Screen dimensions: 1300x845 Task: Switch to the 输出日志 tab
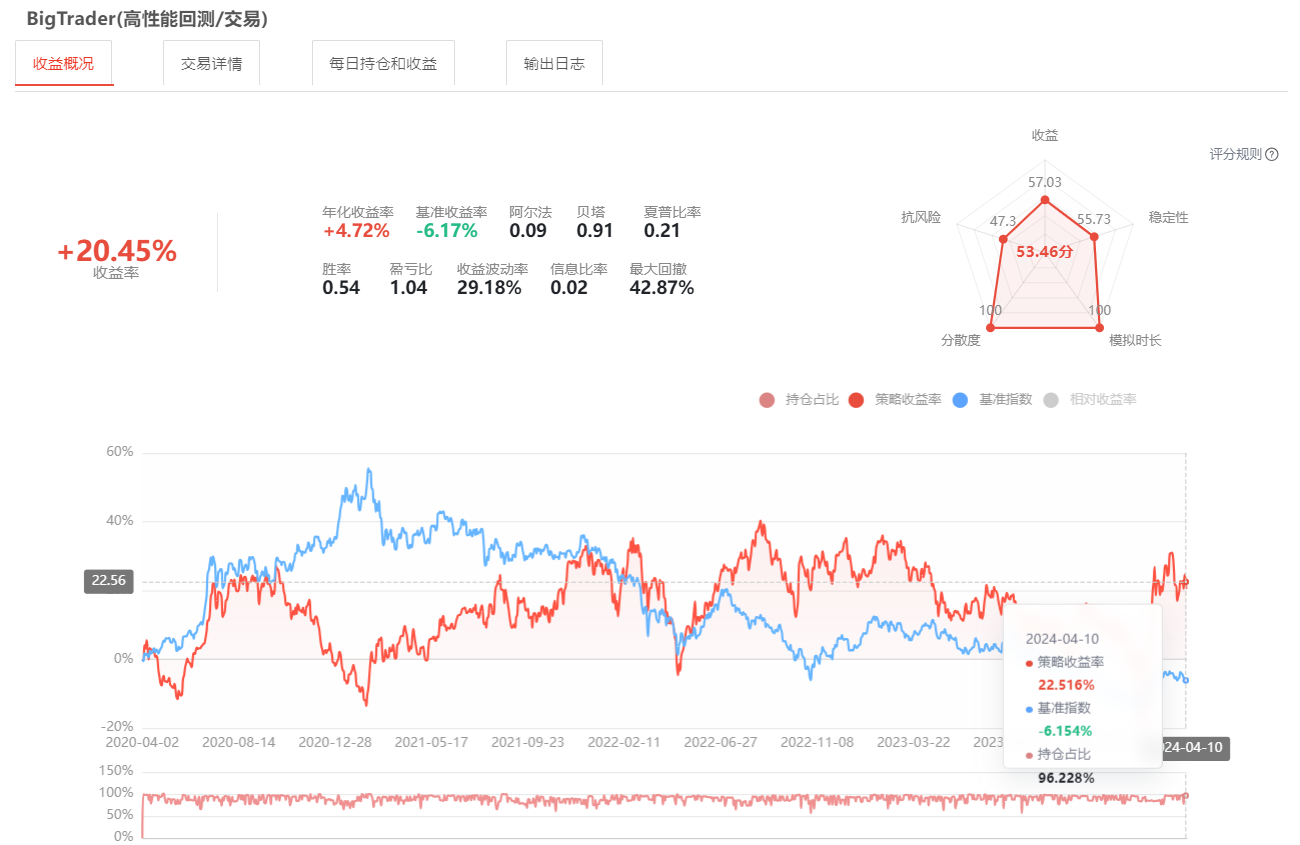coord(554,63)
